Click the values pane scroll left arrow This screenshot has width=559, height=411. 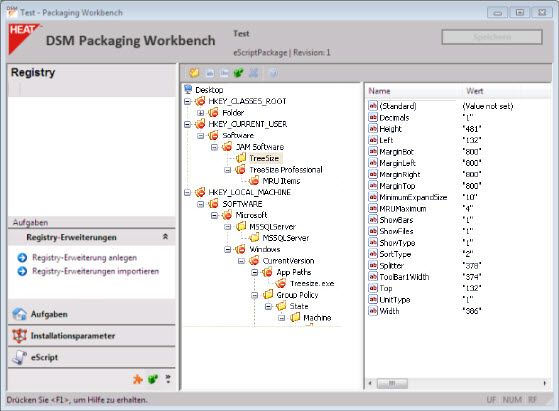point(370,383)
